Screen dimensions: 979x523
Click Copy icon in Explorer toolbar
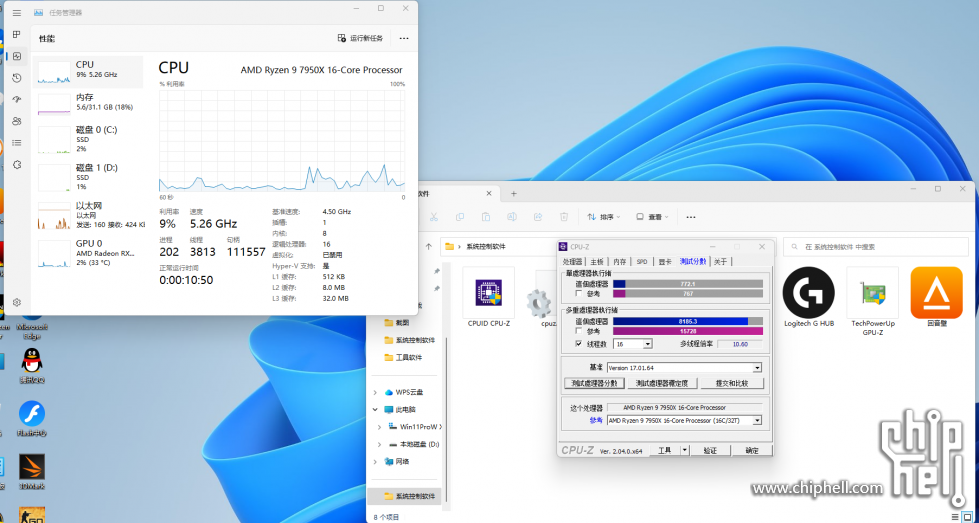(x=460, y=217)
